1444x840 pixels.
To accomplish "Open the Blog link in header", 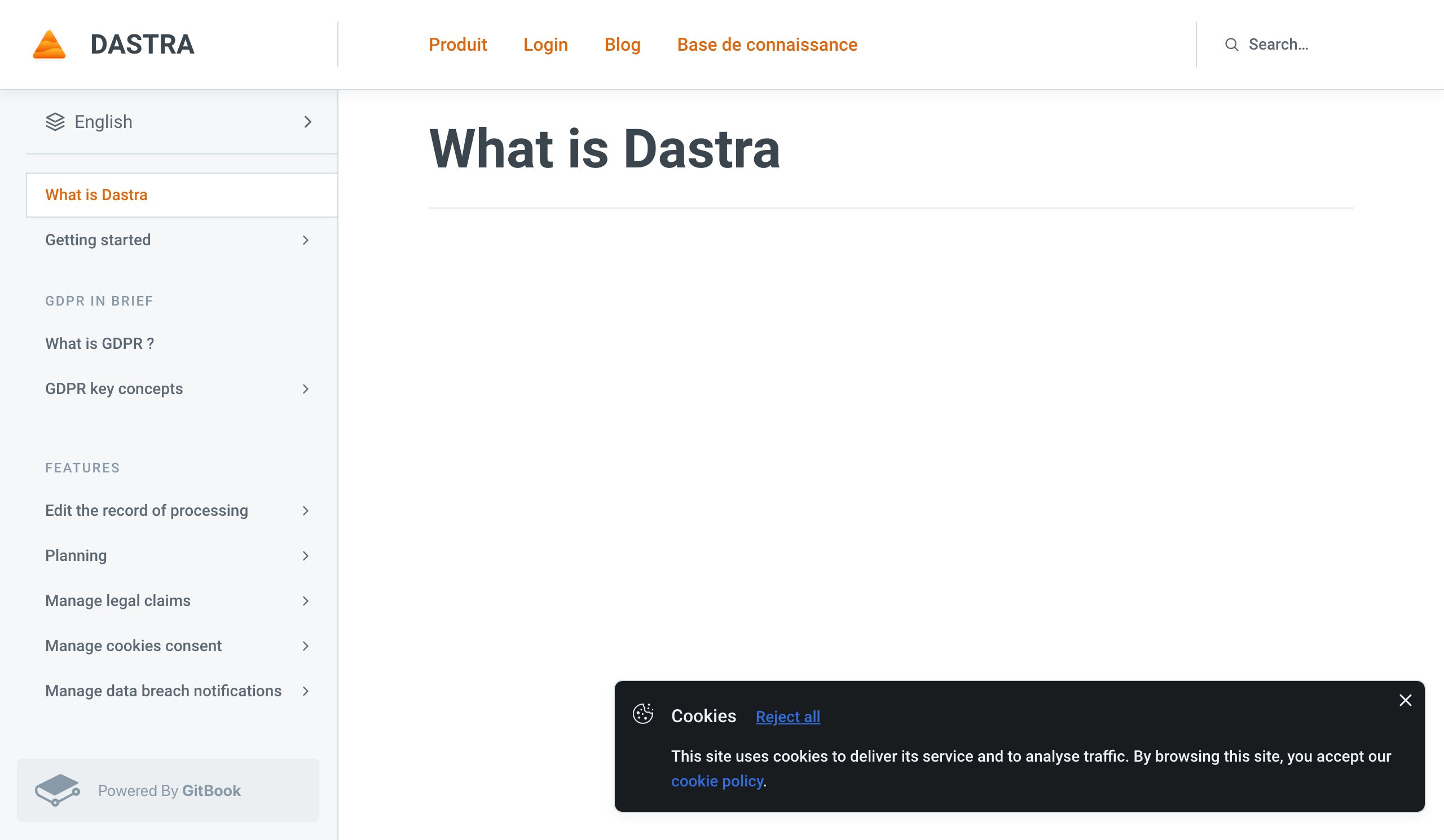I will click(622, 45).
